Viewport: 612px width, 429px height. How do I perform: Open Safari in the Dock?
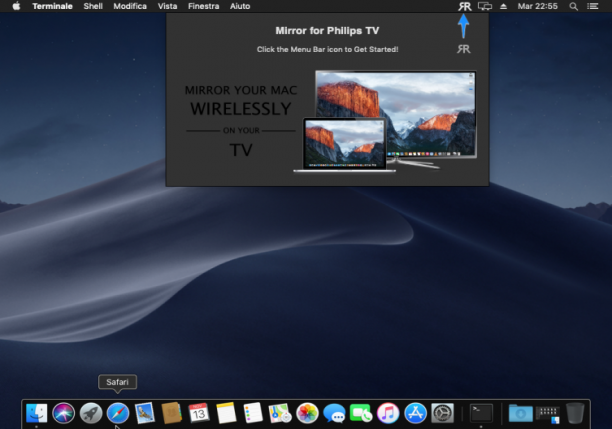point(118,413)
